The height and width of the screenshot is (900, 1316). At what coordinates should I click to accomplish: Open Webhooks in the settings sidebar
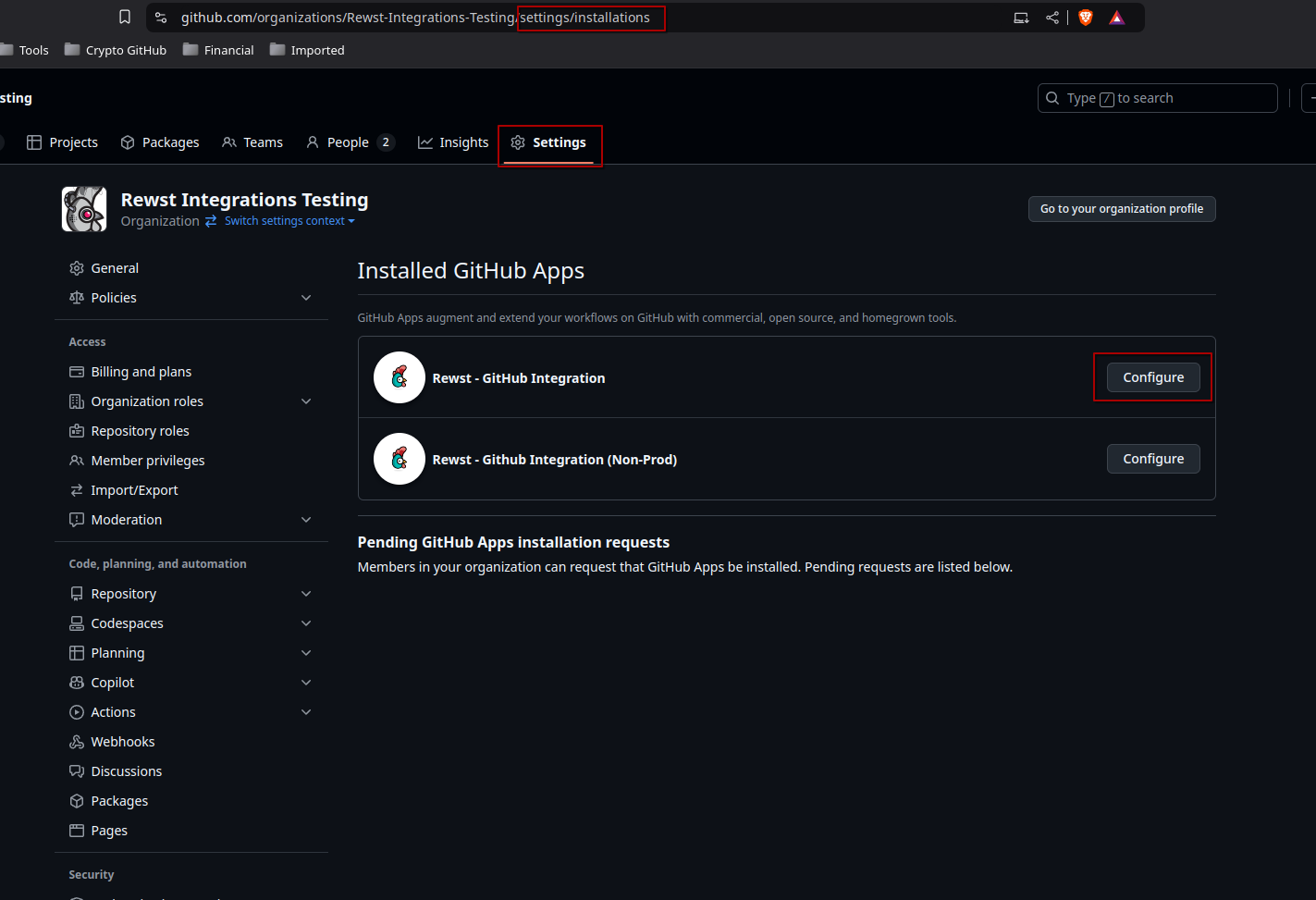click(x=122, y=742)
